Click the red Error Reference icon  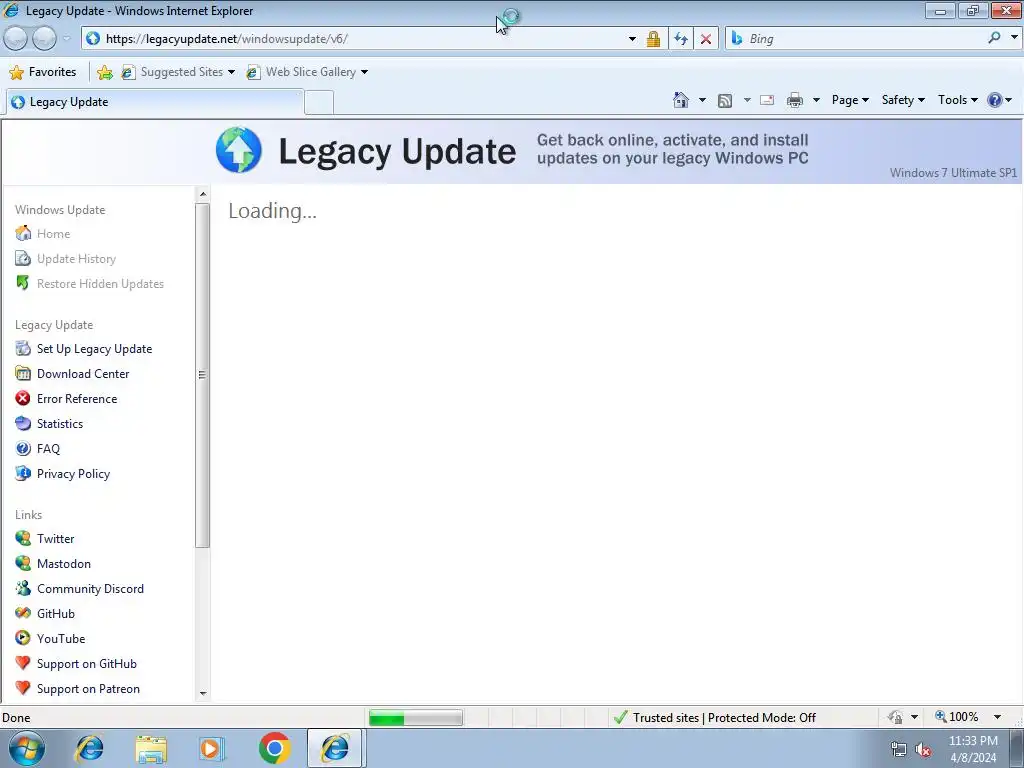pos(23,398)
